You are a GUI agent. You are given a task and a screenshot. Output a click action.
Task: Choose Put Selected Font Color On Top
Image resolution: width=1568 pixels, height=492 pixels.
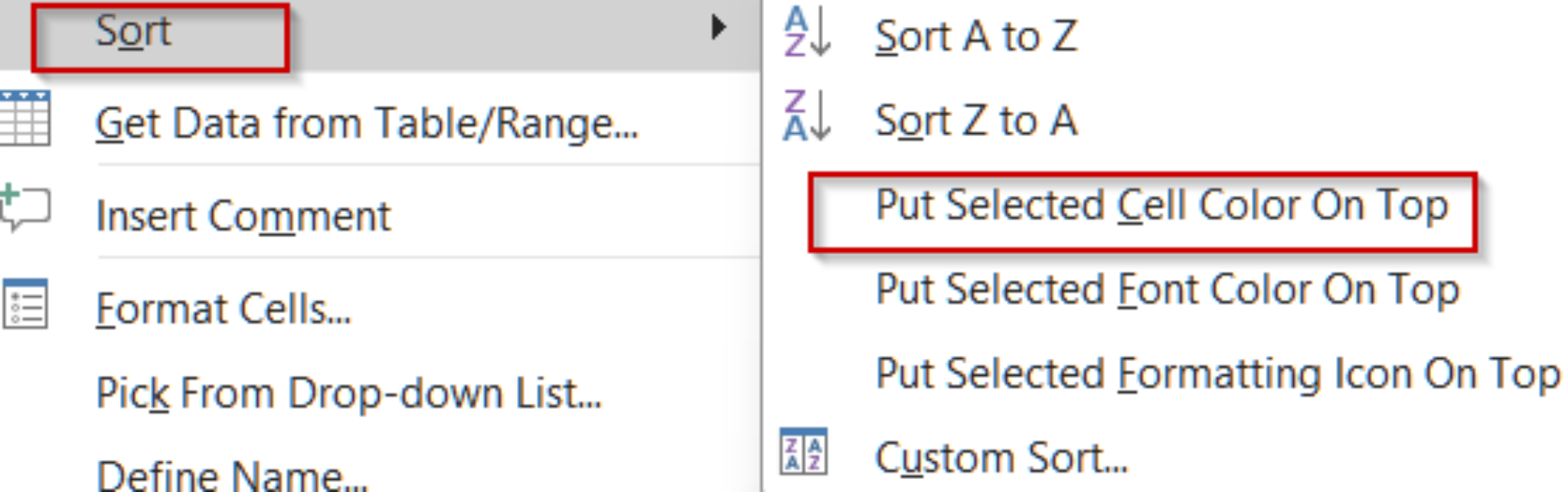[x=1168, y=289]
